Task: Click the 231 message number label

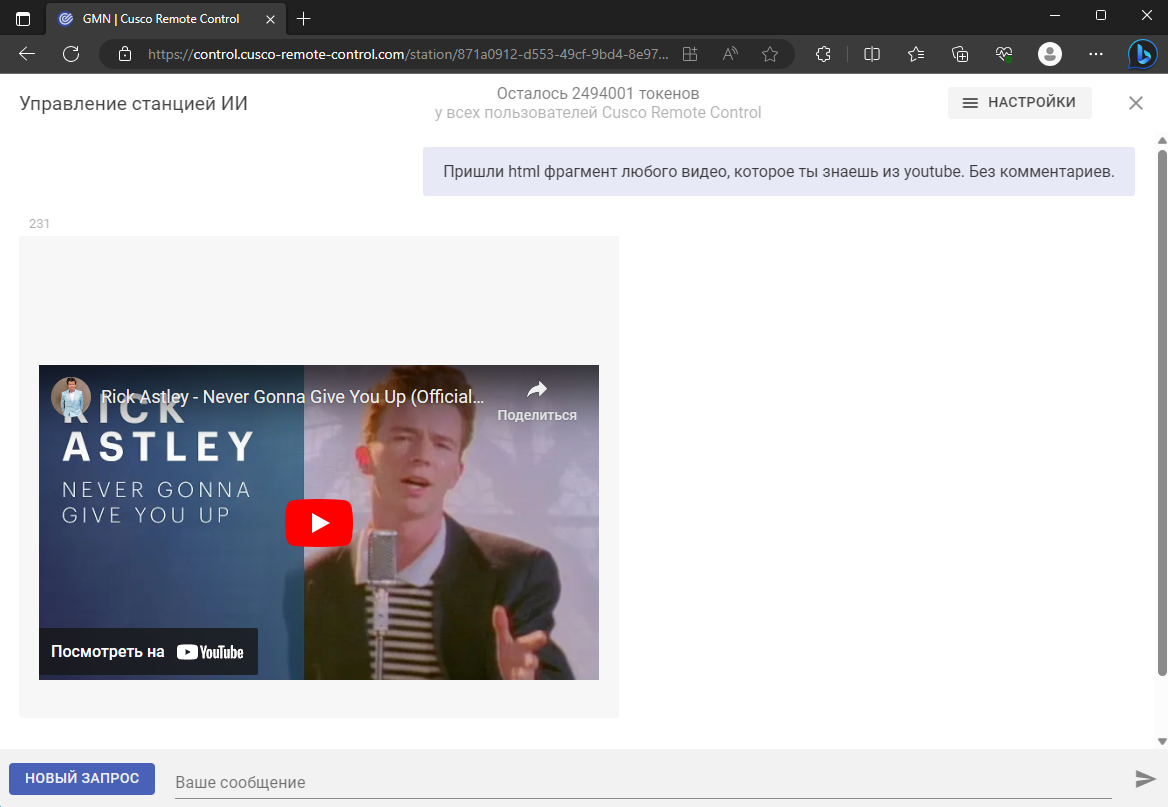Action: coord(39,224)
